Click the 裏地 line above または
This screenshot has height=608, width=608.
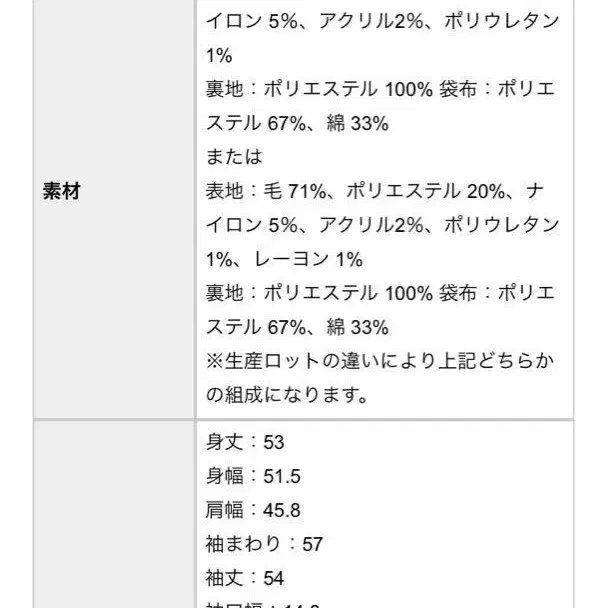click(380, 89)
